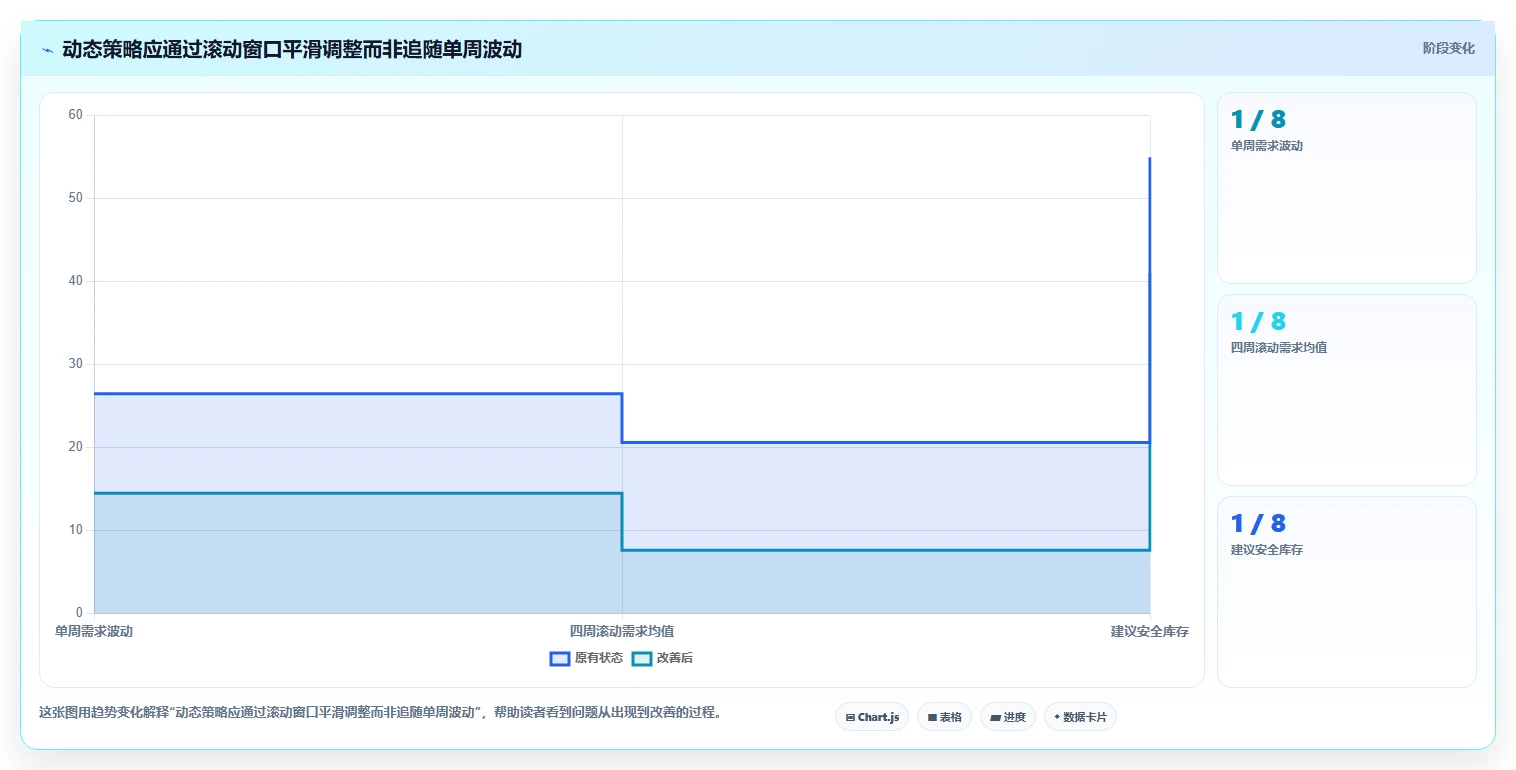Screen dimensions: 1516x770
Task: Click the lightning icon beside the title
Action: (47, 50)
